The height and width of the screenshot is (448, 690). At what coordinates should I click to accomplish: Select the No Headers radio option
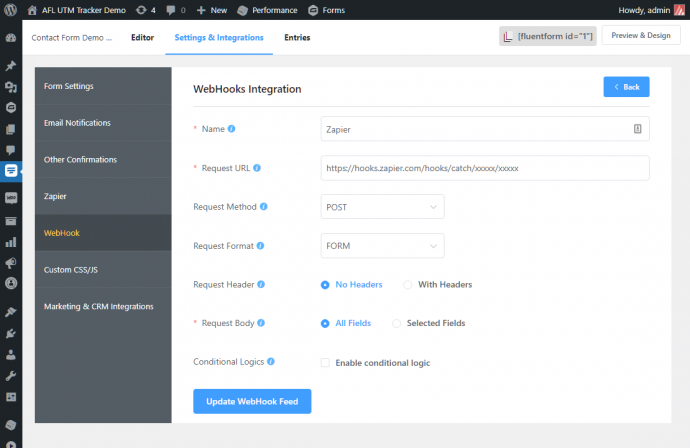point(325,285)
